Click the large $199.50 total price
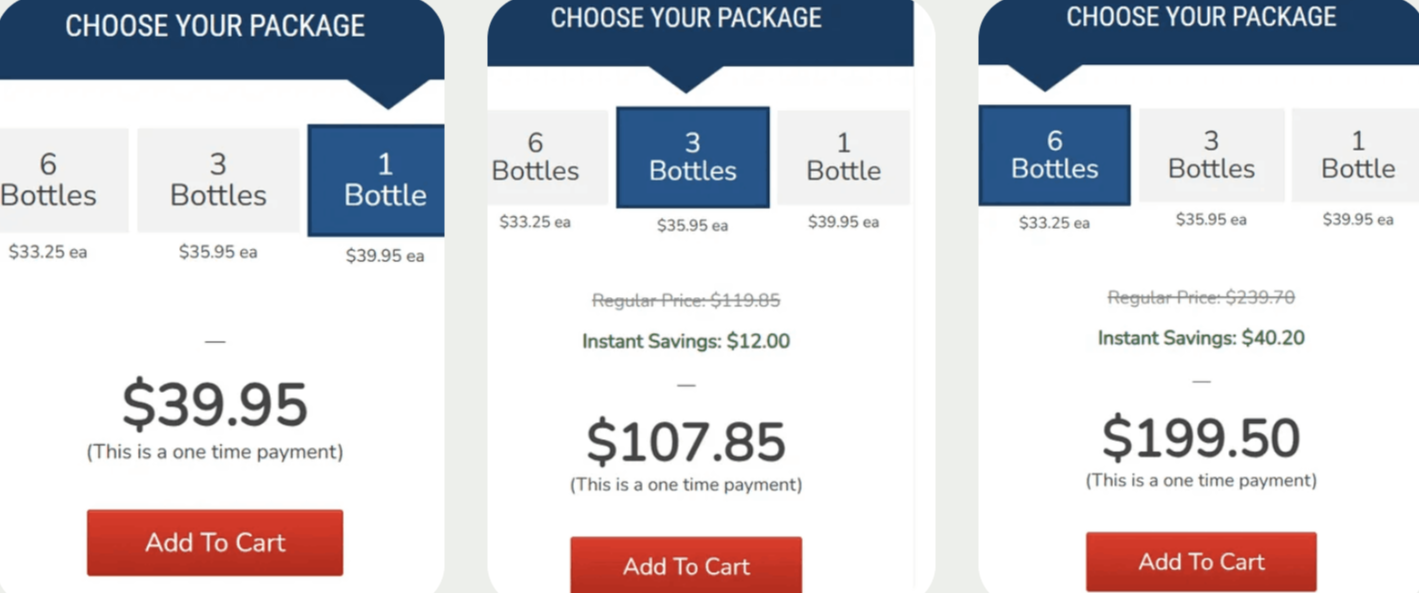 [x=1201, y=438]
